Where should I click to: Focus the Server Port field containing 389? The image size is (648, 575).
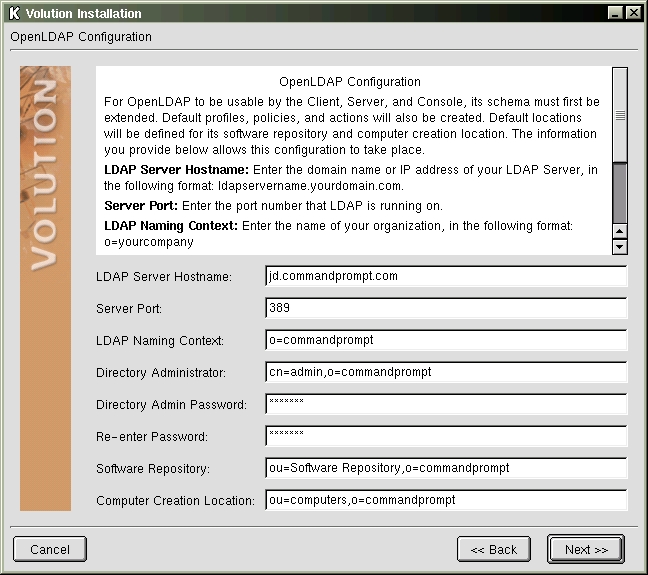pyautogui.click(x=446, y=308)
